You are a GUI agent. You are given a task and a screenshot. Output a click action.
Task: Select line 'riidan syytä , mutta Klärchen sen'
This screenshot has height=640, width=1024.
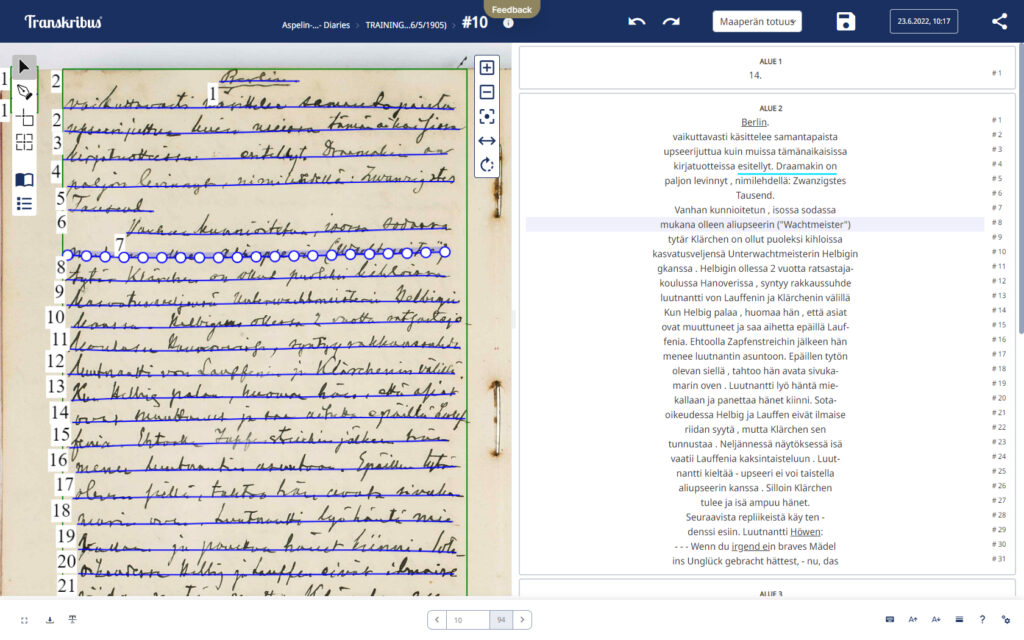click(x=754, y=429)
